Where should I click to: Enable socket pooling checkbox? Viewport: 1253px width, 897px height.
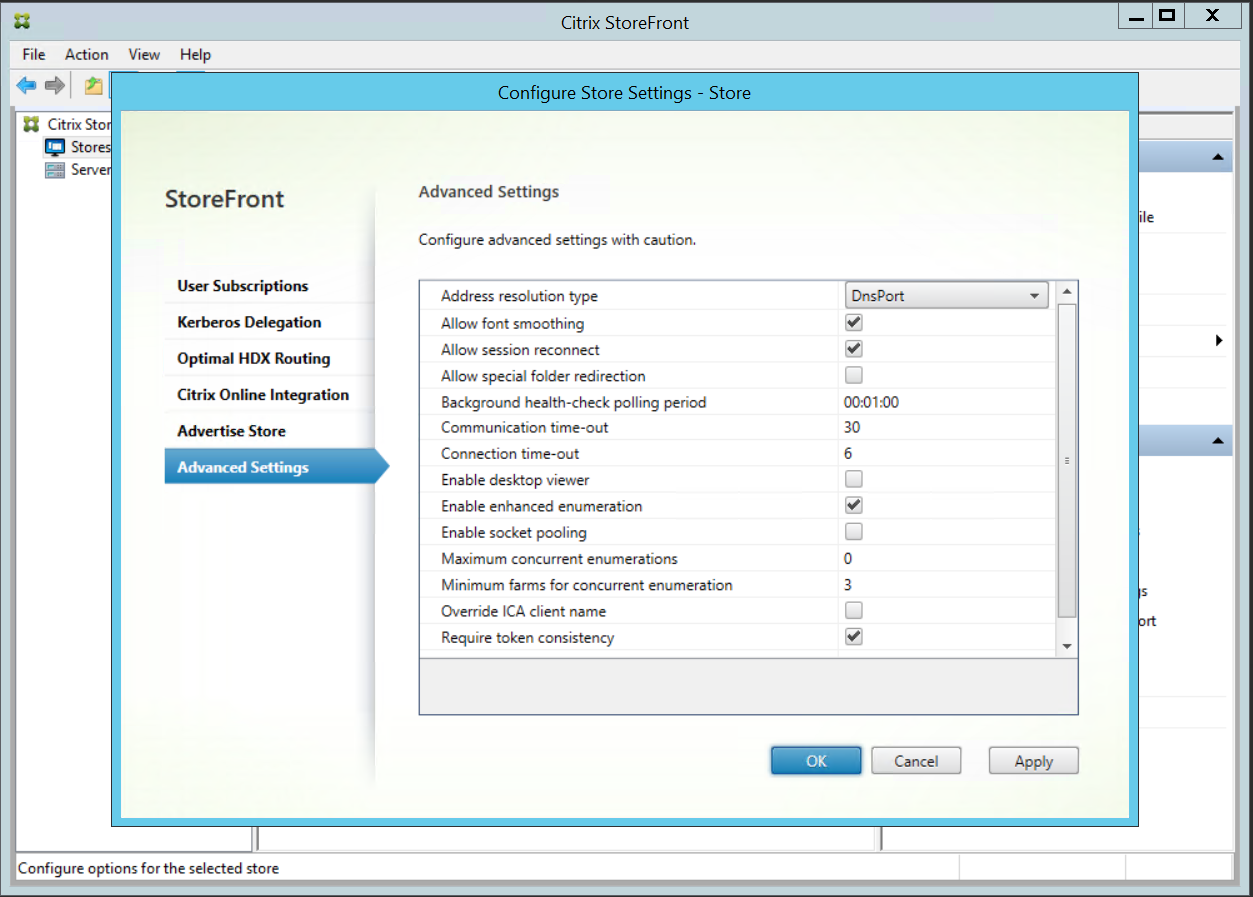click(x=853, y=532)
